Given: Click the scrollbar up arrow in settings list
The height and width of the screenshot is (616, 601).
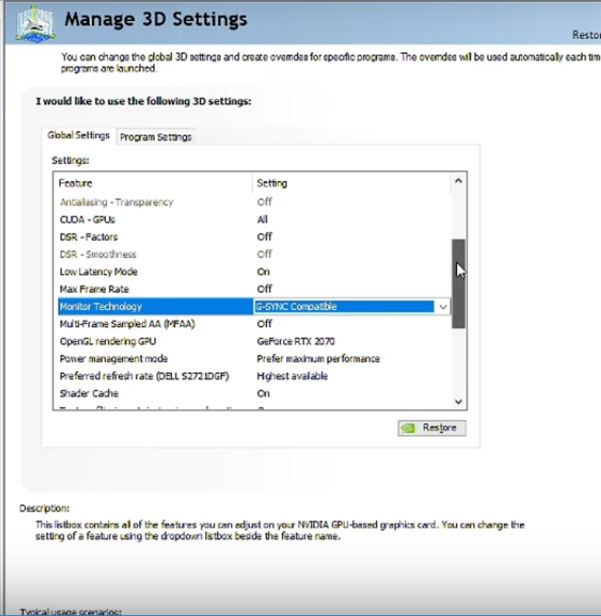Looking at the screenshot, I should [x=458, y=181].
